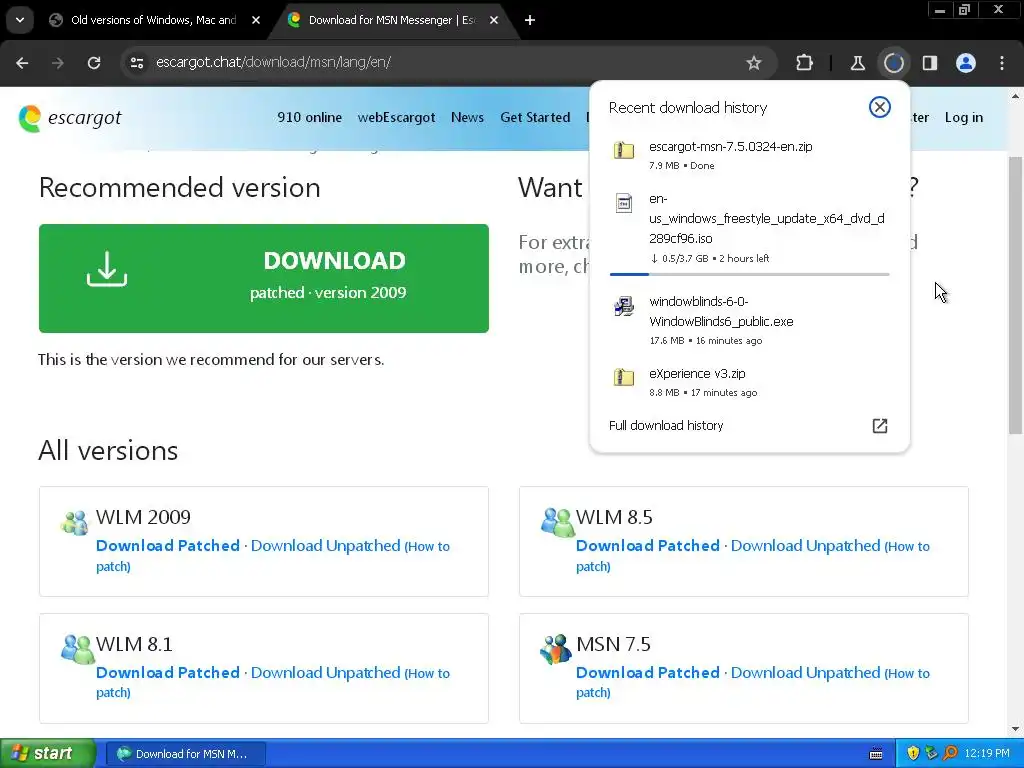Close the Download for MSN Messenger tab
1024x768 pixels.
point(494,20)
